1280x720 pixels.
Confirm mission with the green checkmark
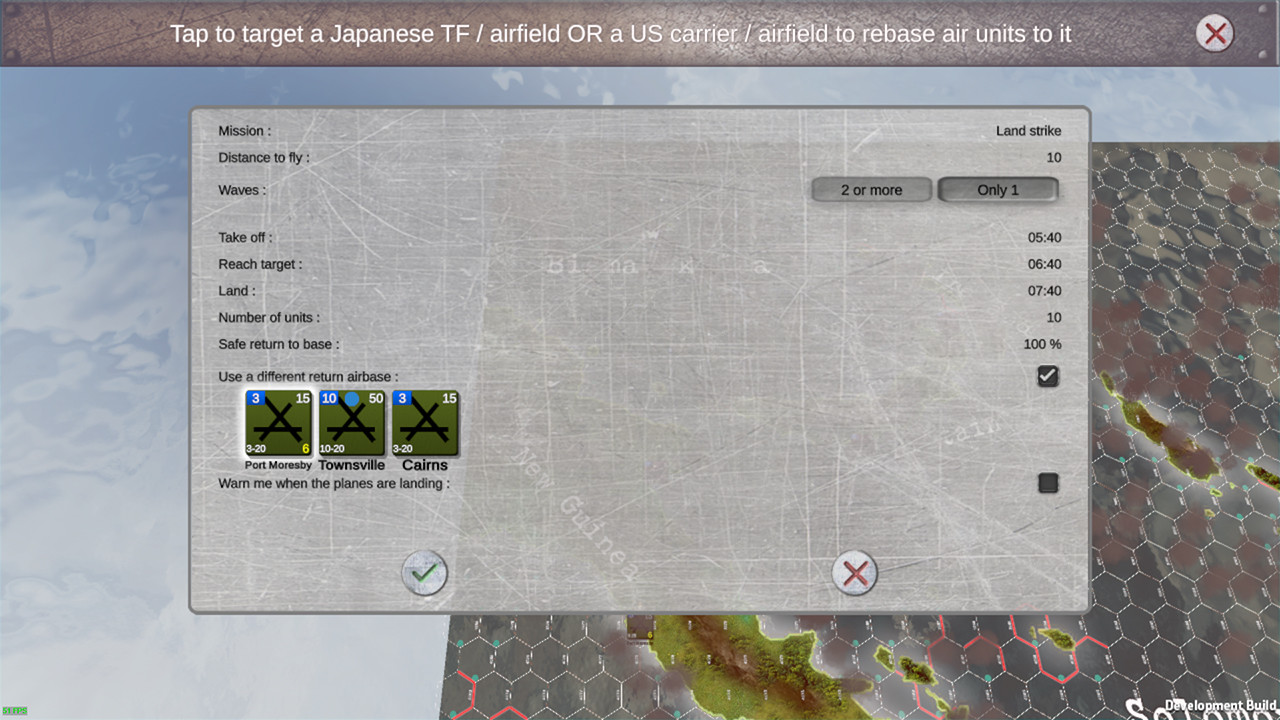[x=424, y=574]
